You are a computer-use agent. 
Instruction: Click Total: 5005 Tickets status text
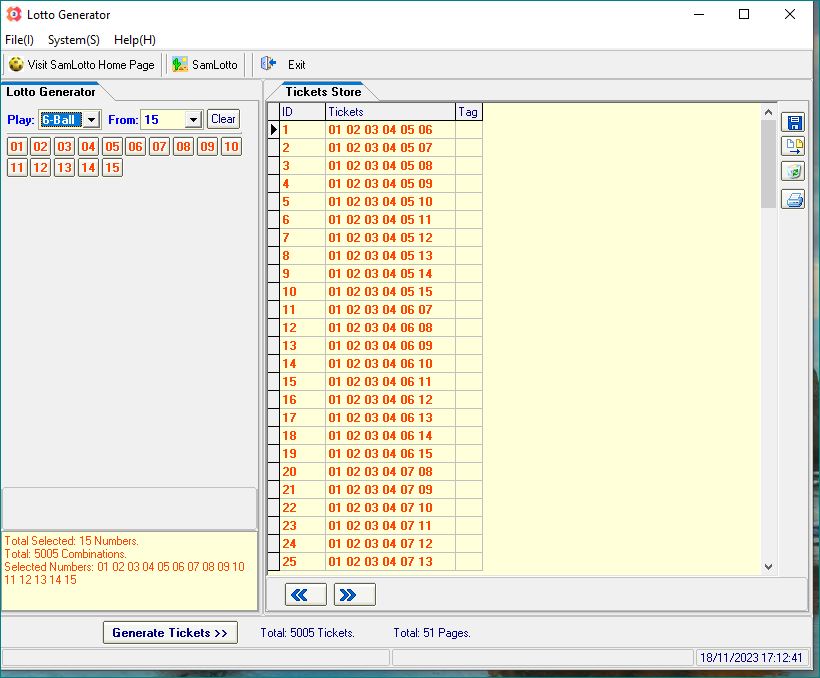[308, 633]
